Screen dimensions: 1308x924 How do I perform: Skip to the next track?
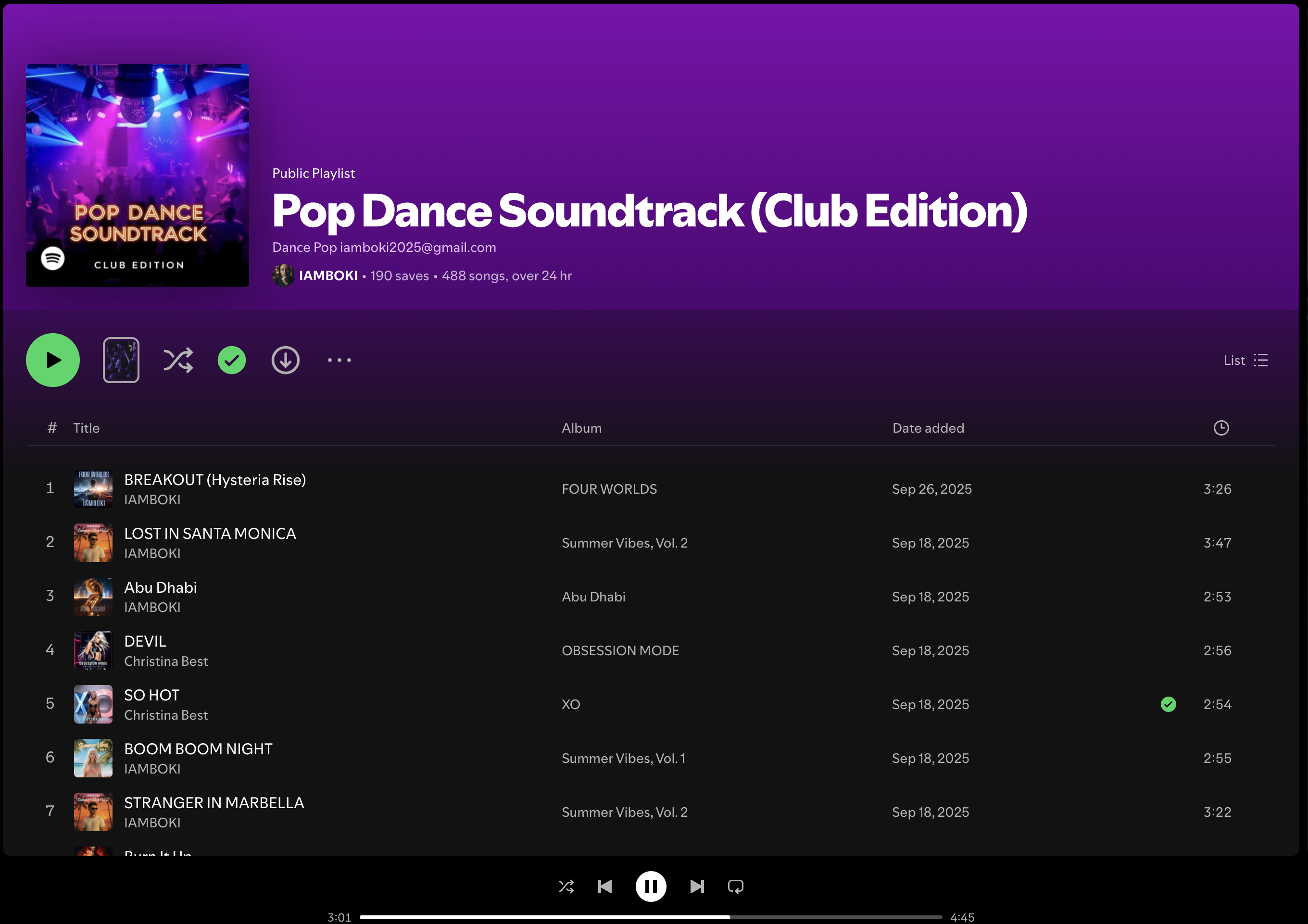[x=697, y=887]
